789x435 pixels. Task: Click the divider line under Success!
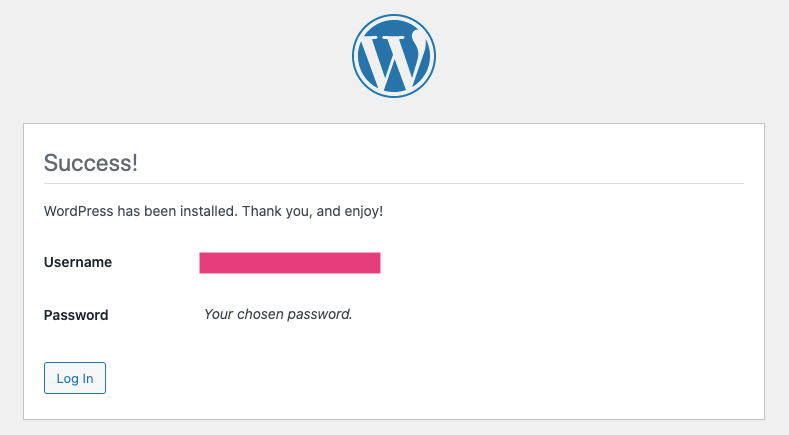pos(393,184)
